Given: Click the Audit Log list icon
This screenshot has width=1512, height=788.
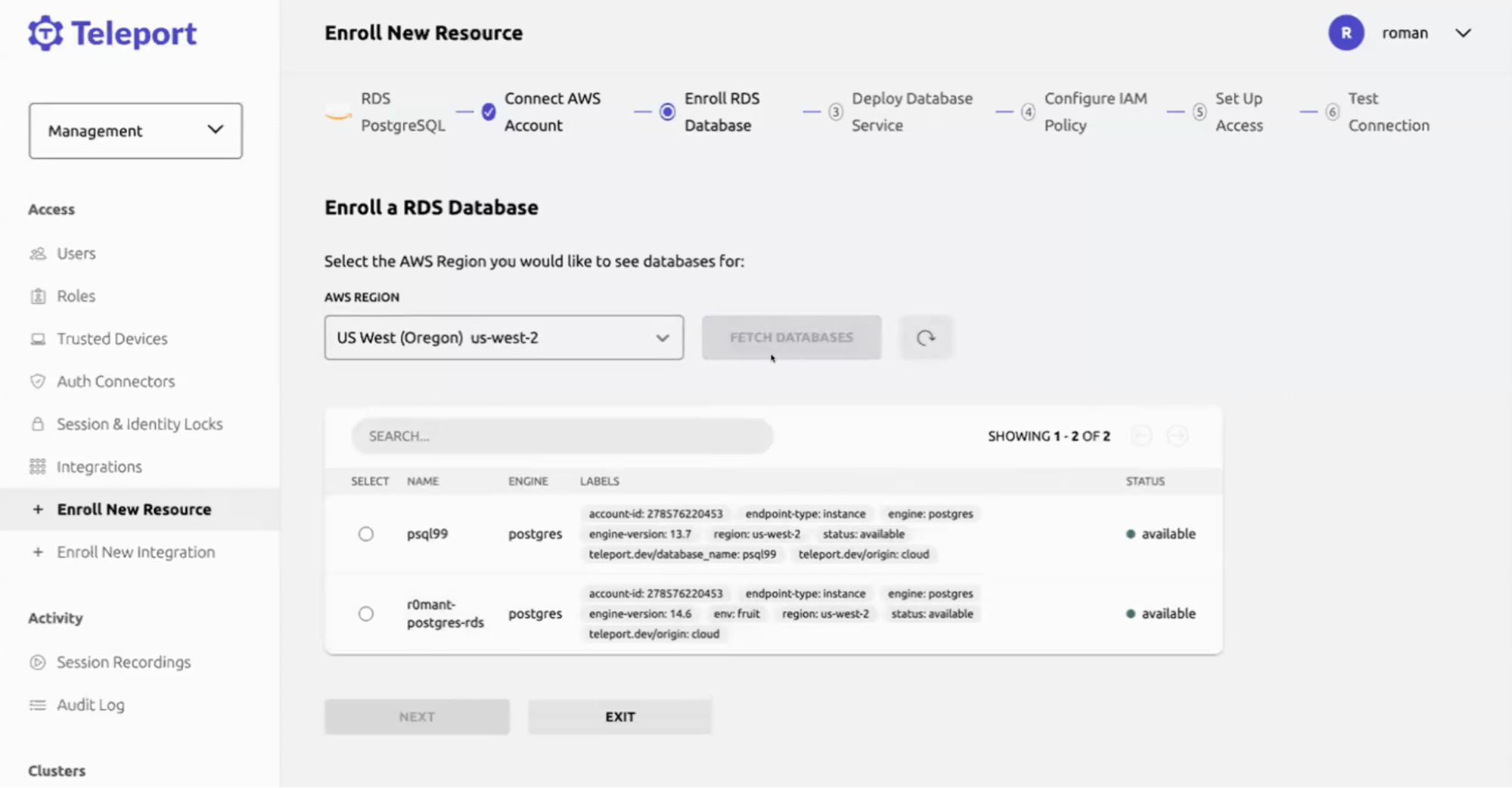Looking at the screenshot, I should pos(38,705).
